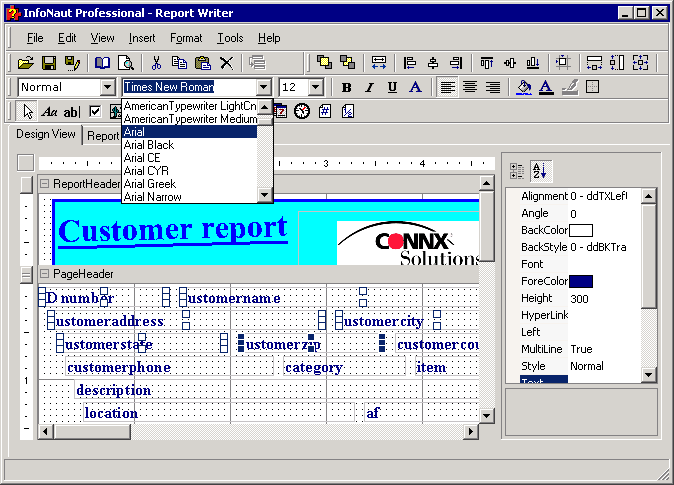Click the design area's vertical scroll-down arrow
The width and height of the screenshot is (674, 485).
(486, 415)
